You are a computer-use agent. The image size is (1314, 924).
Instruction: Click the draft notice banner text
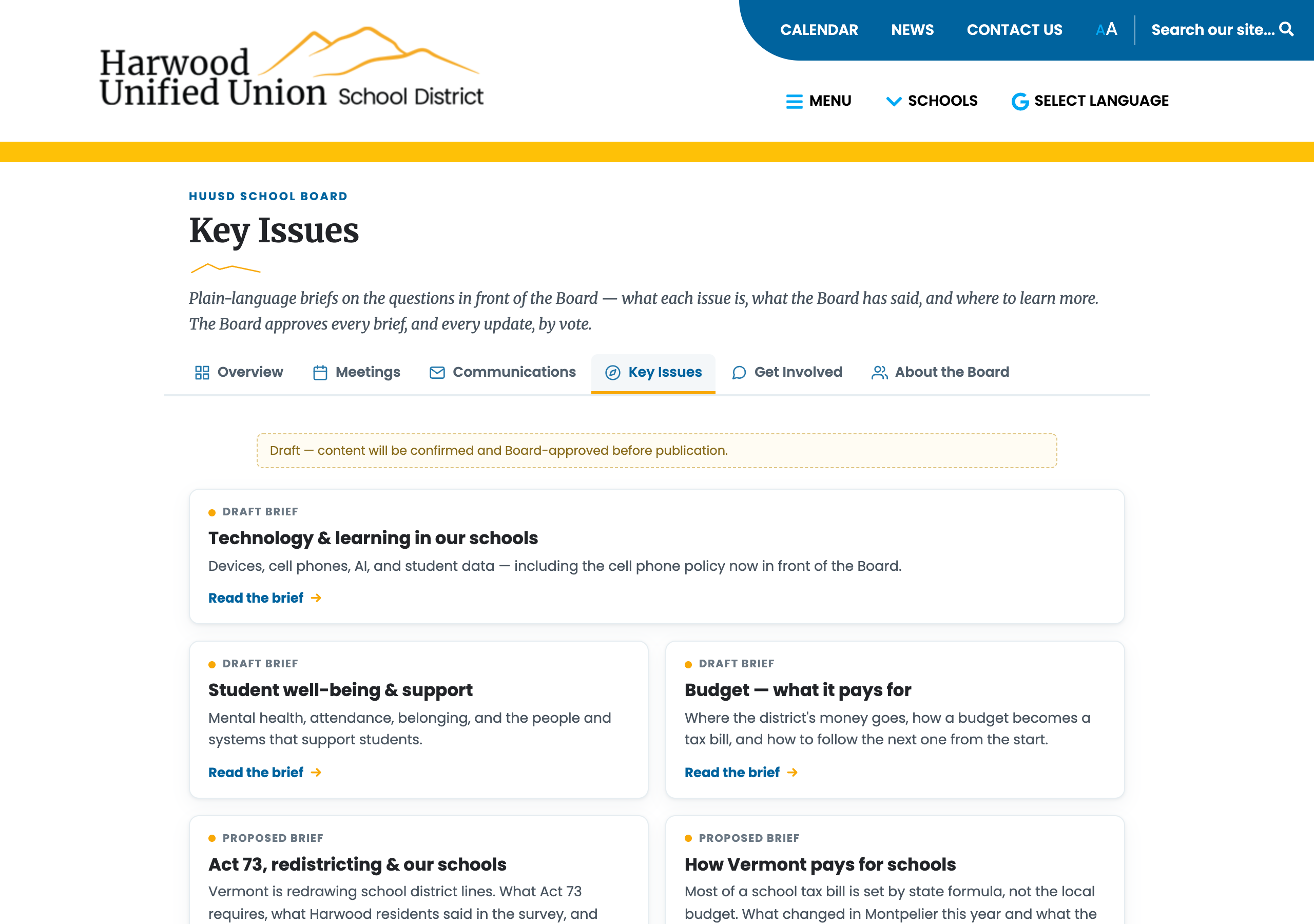click(498, 451)
